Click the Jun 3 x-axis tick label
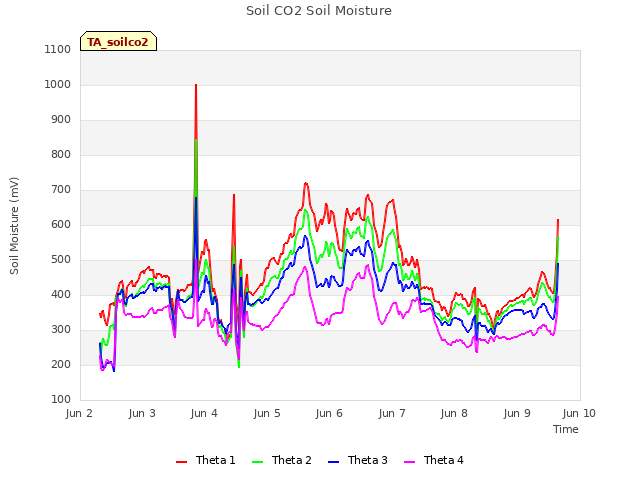This screenshot has height=480, width=640. tap(142, 413)
